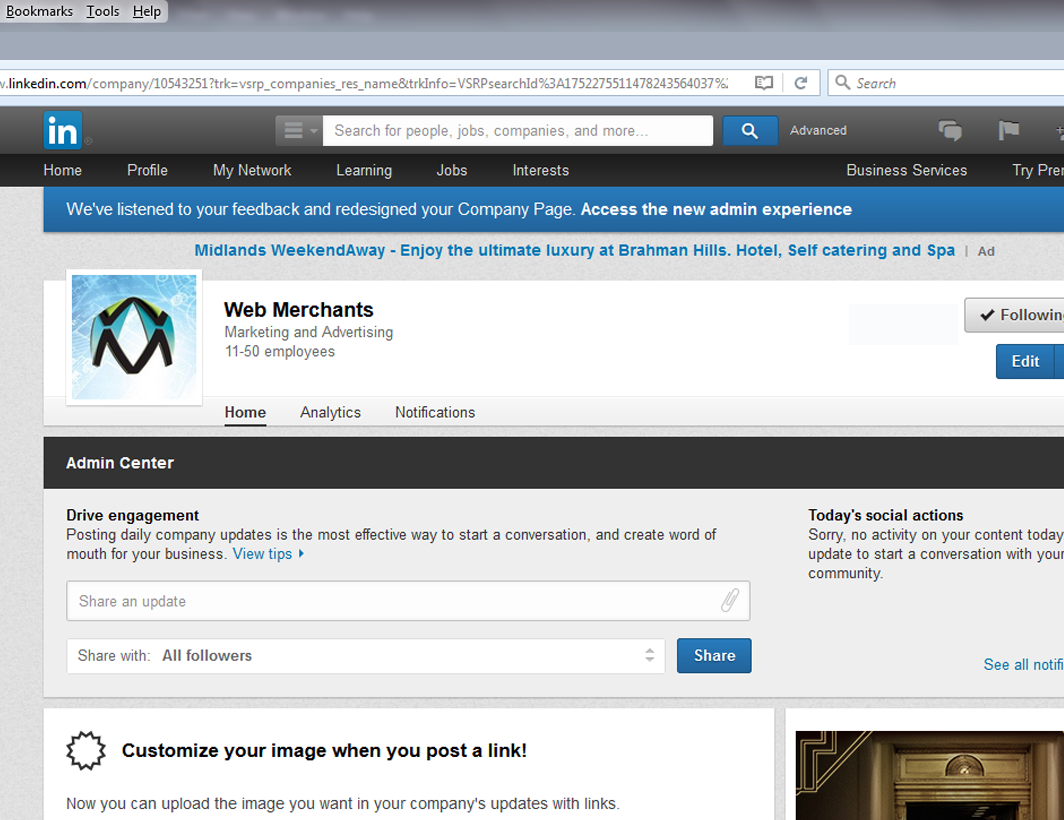The height and width of the screenshot is (820, 1064).
Task: Open the Tools browser menu
Action: point(102,12)
